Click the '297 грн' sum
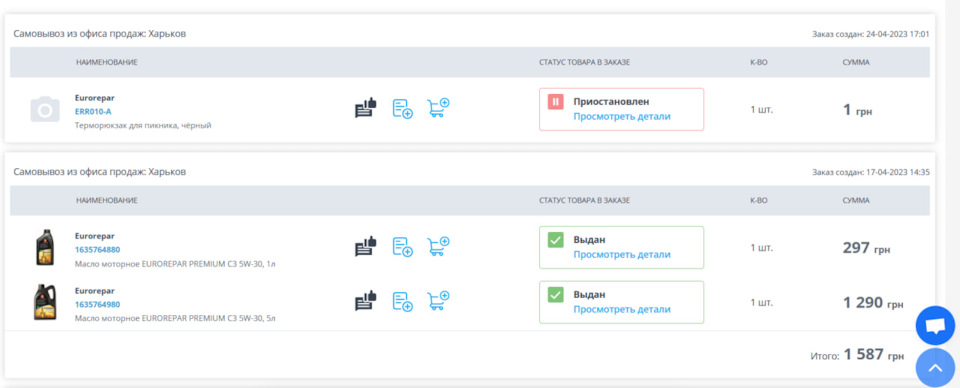Viewport: 960px width, 388px height. click(866, 248)
